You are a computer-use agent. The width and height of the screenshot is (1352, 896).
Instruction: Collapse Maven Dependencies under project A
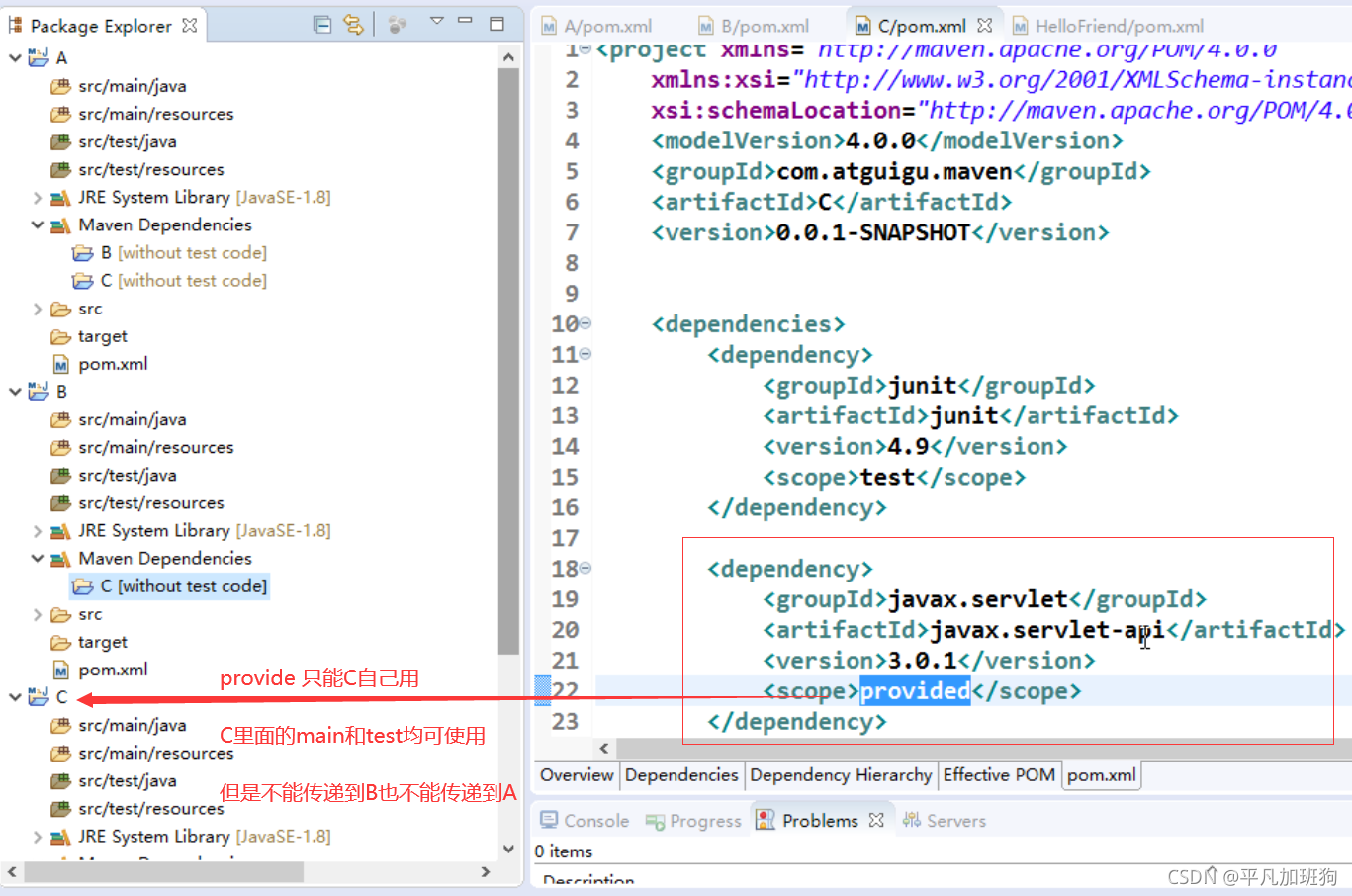pos(38,225)
